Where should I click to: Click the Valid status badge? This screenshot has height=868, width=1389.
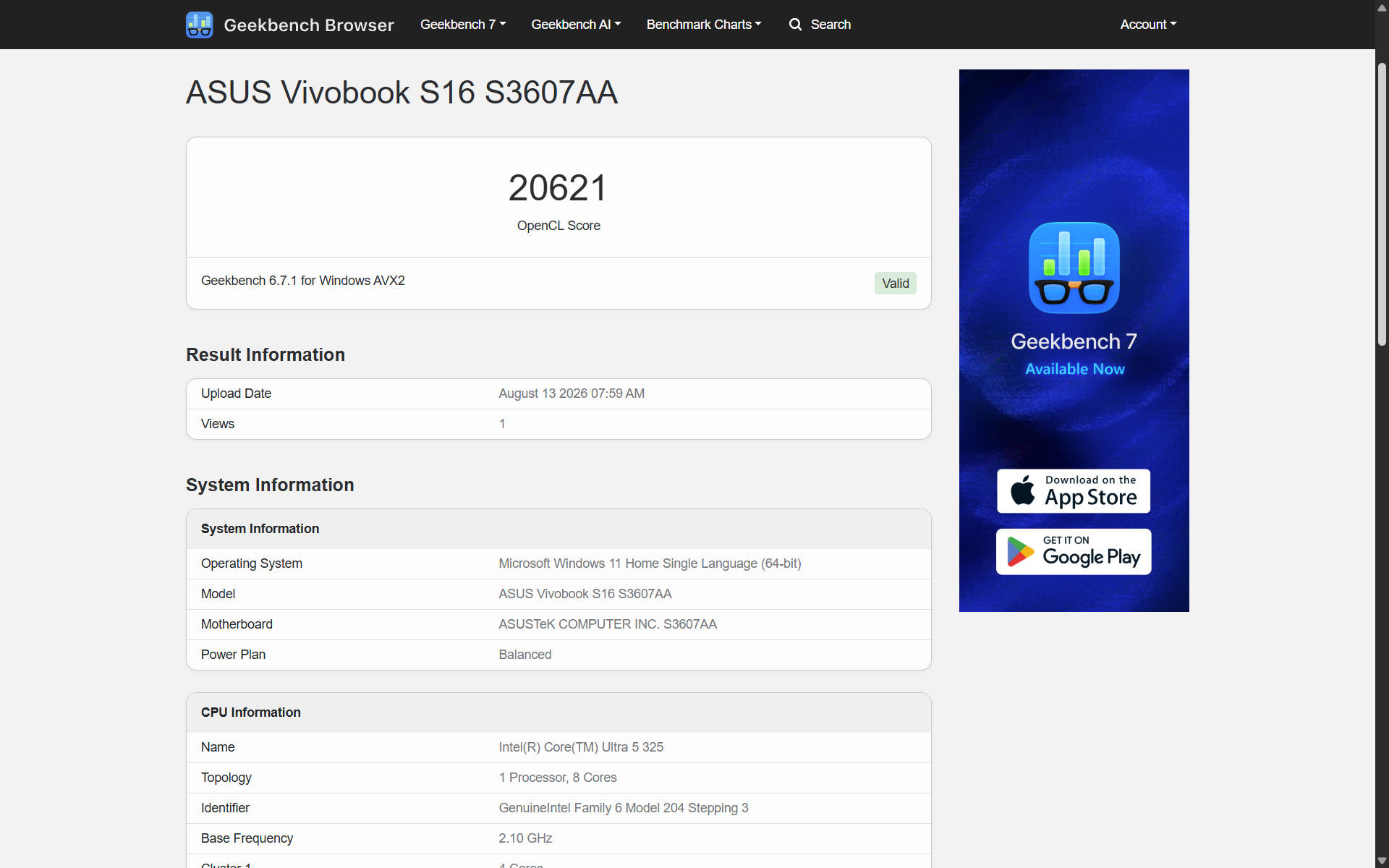(x=895, y=284)
